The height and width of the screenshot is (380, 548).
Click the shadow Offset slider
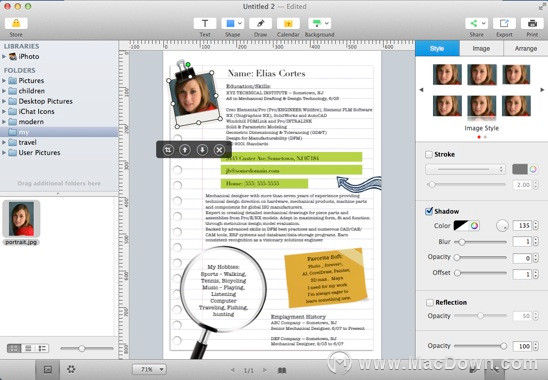click(481, 273)
